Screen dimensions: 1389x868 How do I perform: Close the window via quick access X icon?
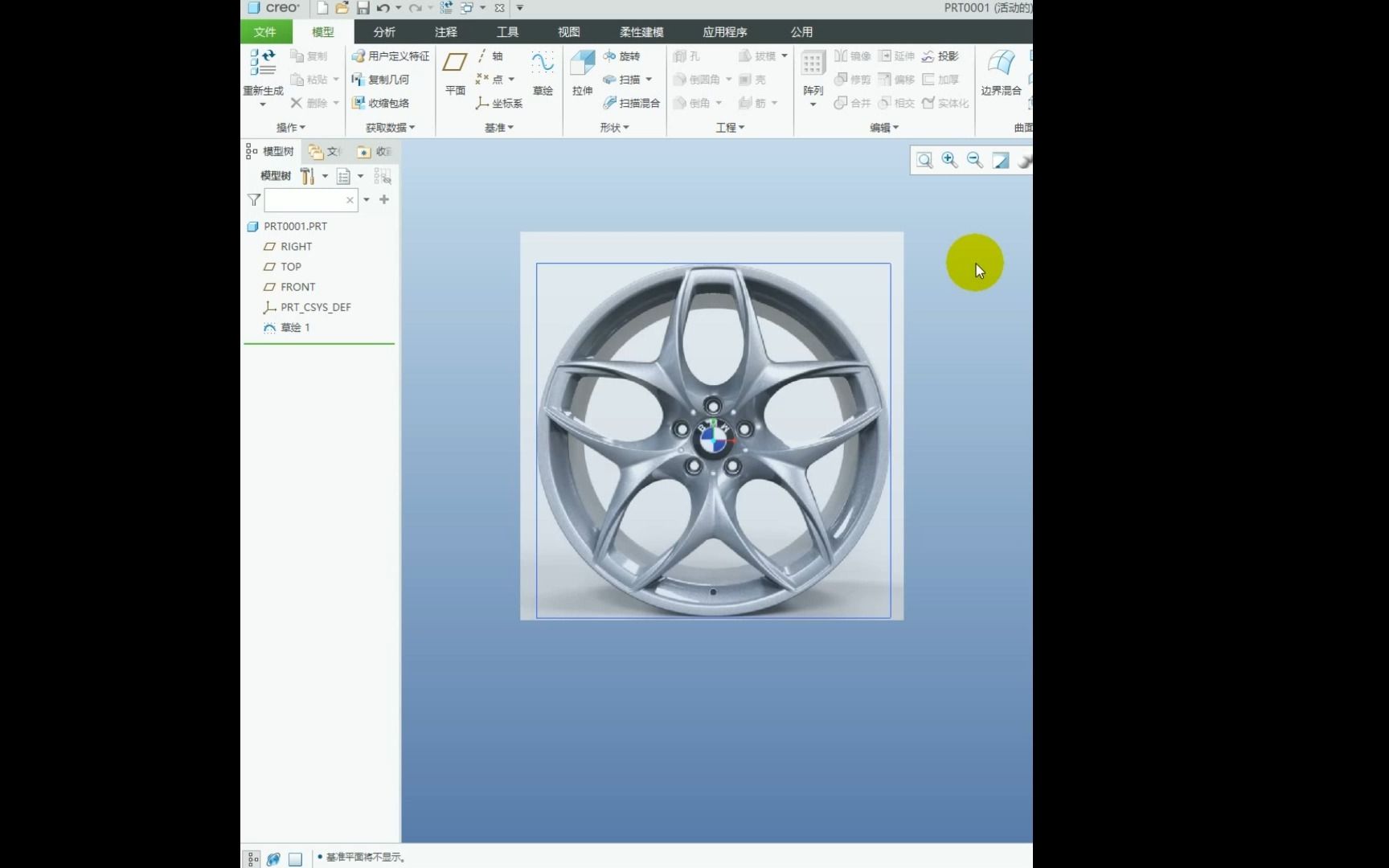(x=499, y=8)
